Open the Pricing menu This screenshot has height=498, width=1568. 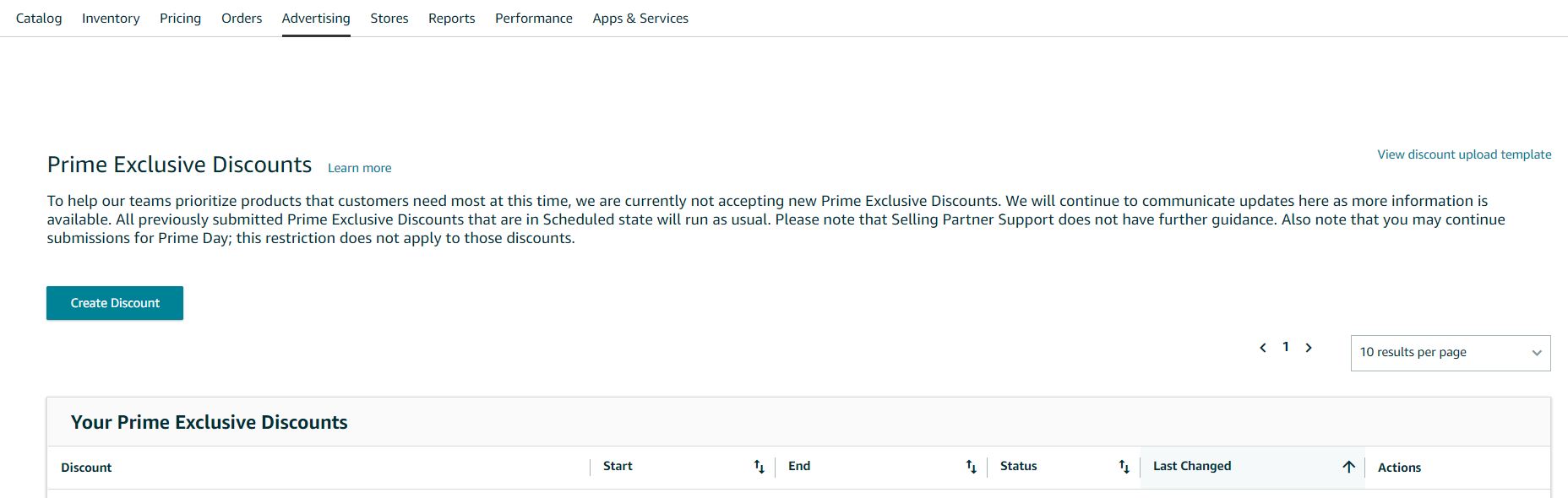(x=181, y=18)
